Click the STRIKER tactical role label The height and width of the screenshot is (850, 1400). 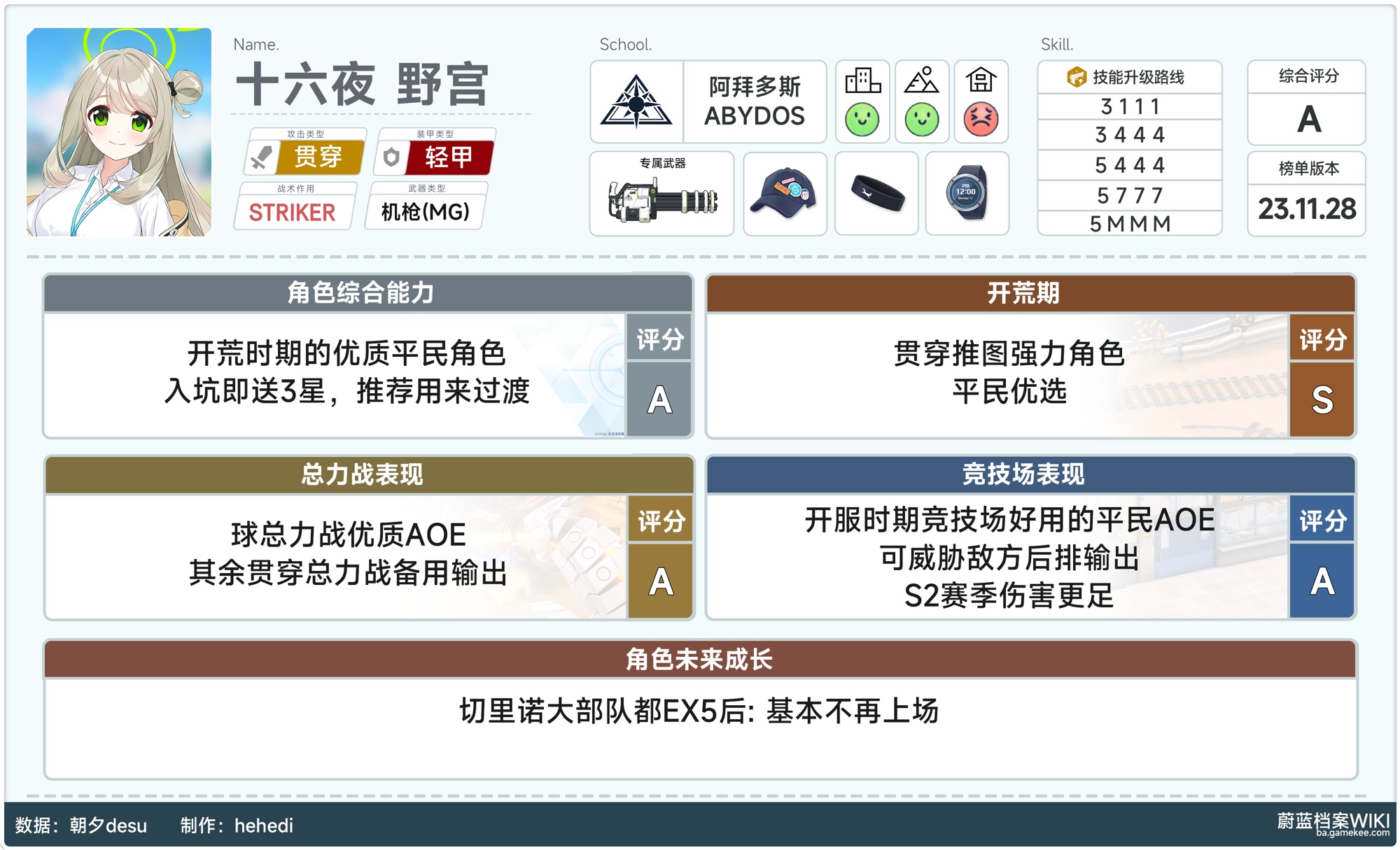click(x=292, y=212)
